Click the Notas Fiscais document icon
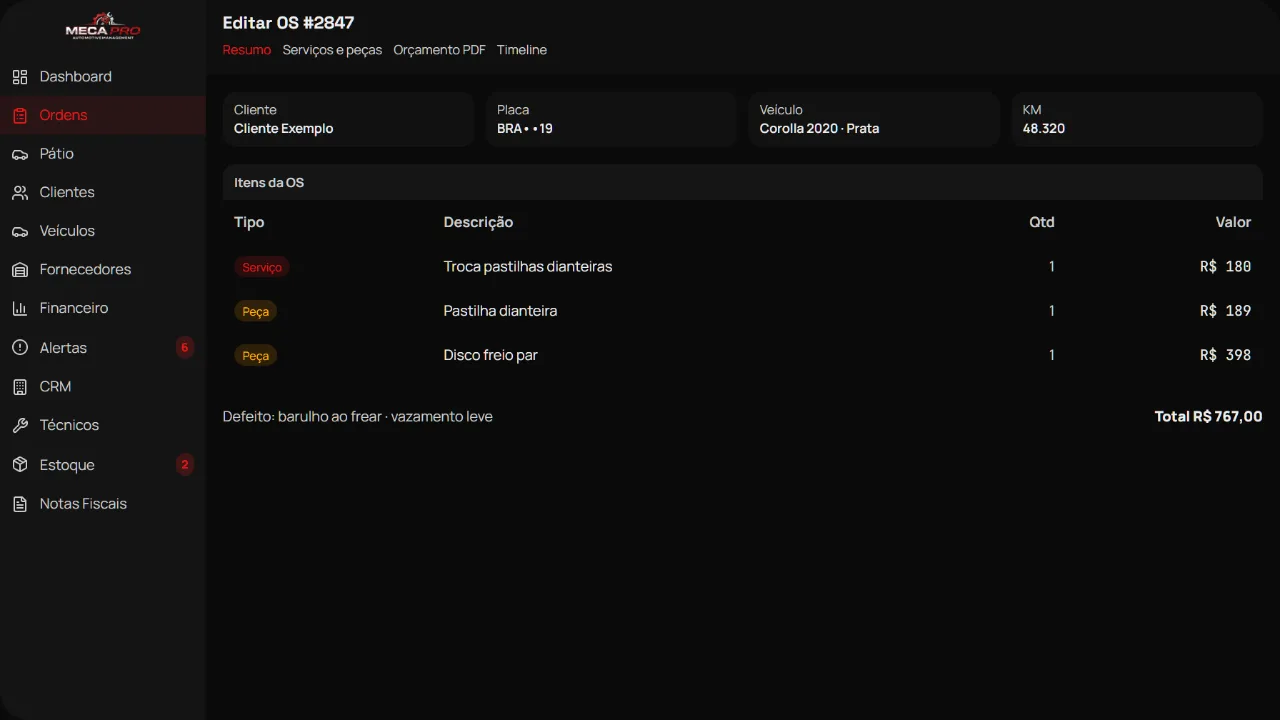This screenshot has width=1280, height=720. [20, 504]
